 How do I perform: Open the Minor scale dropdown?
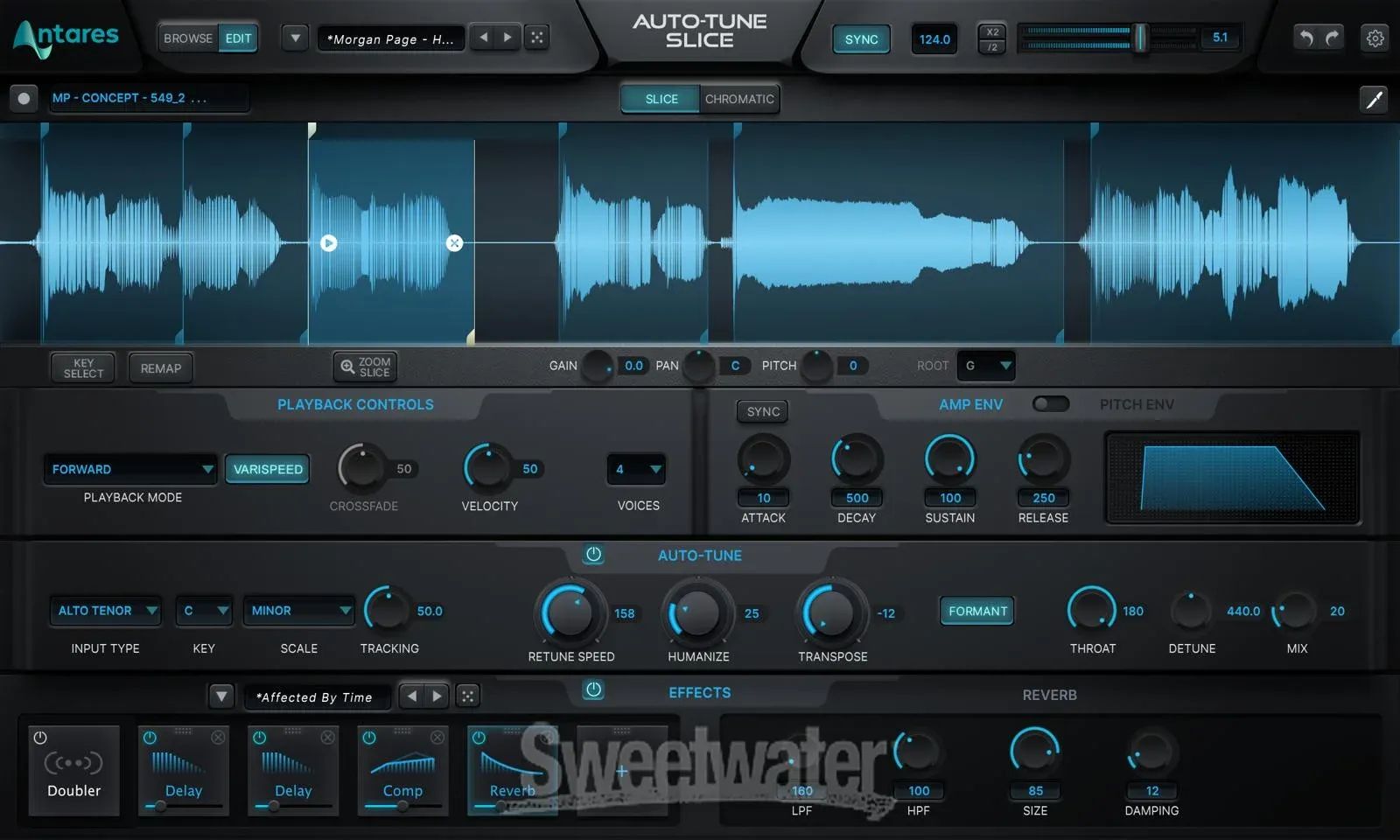[x=298, y=611]
